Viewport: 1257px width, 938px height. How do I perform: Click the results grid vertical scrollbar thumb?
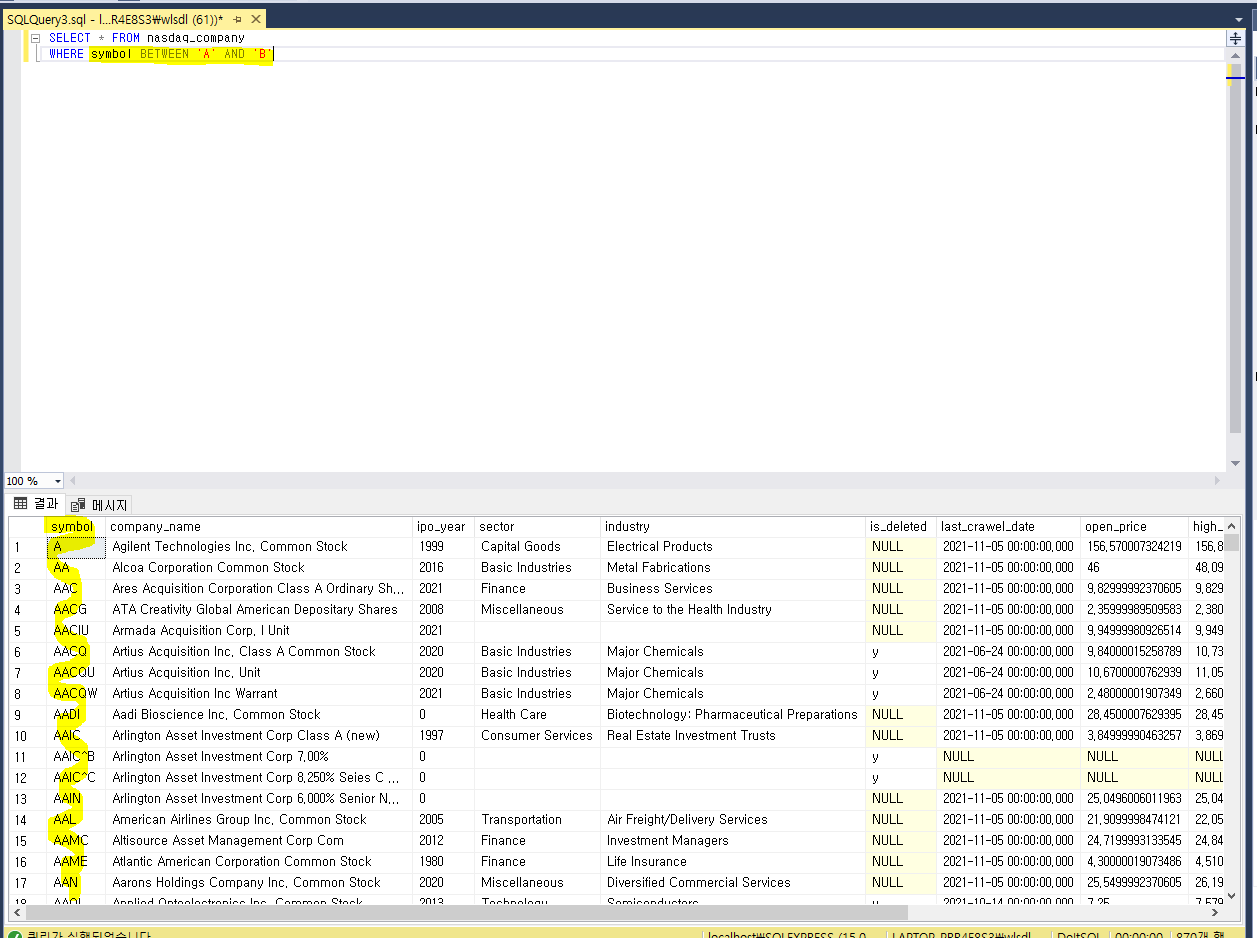click(1232, 543)
